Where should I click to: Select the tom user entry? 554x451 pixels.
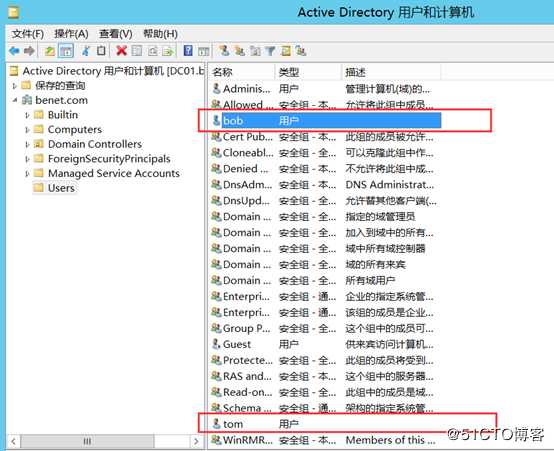coord(325,424)
